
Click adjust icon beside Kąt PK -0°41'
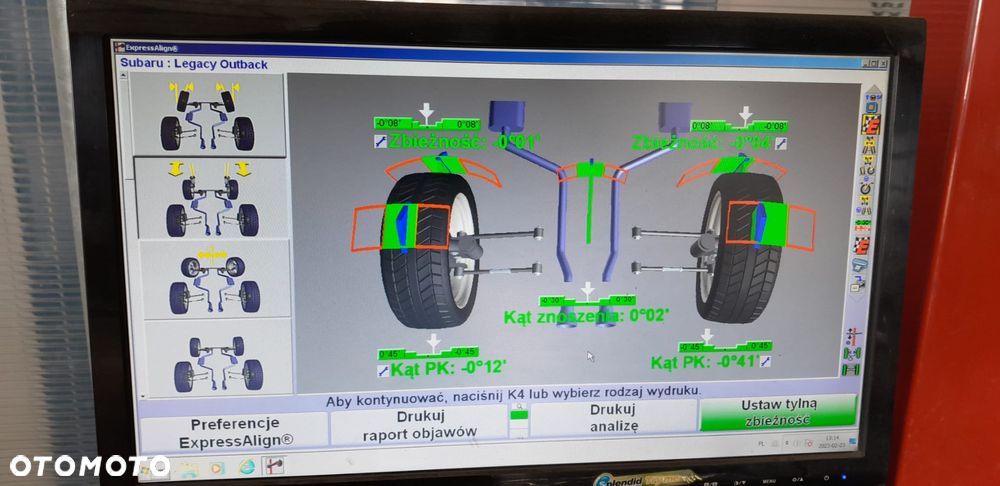[x=765, y=362]
